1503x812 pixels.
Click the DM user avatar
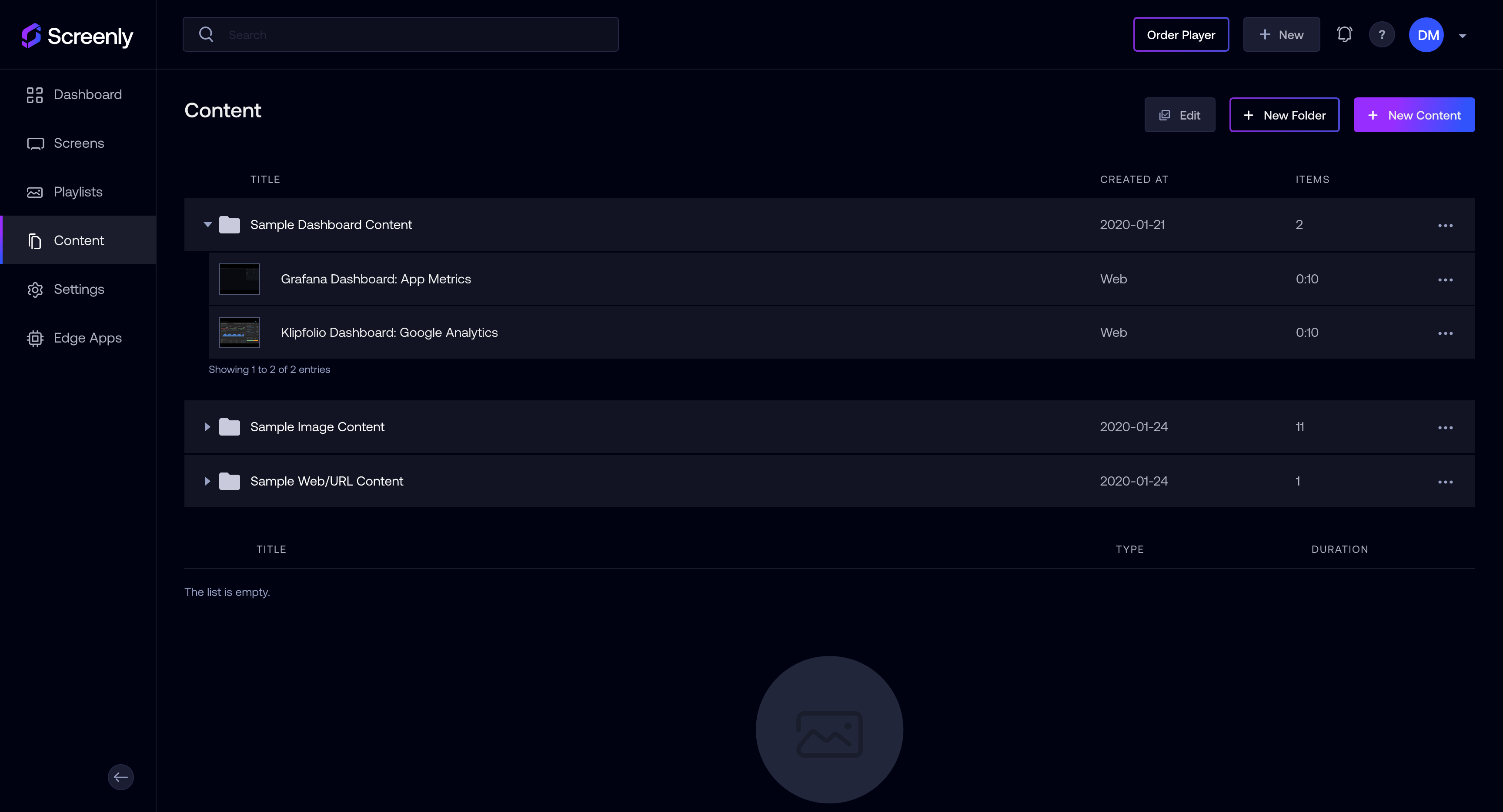click(x=1426, y=35)
